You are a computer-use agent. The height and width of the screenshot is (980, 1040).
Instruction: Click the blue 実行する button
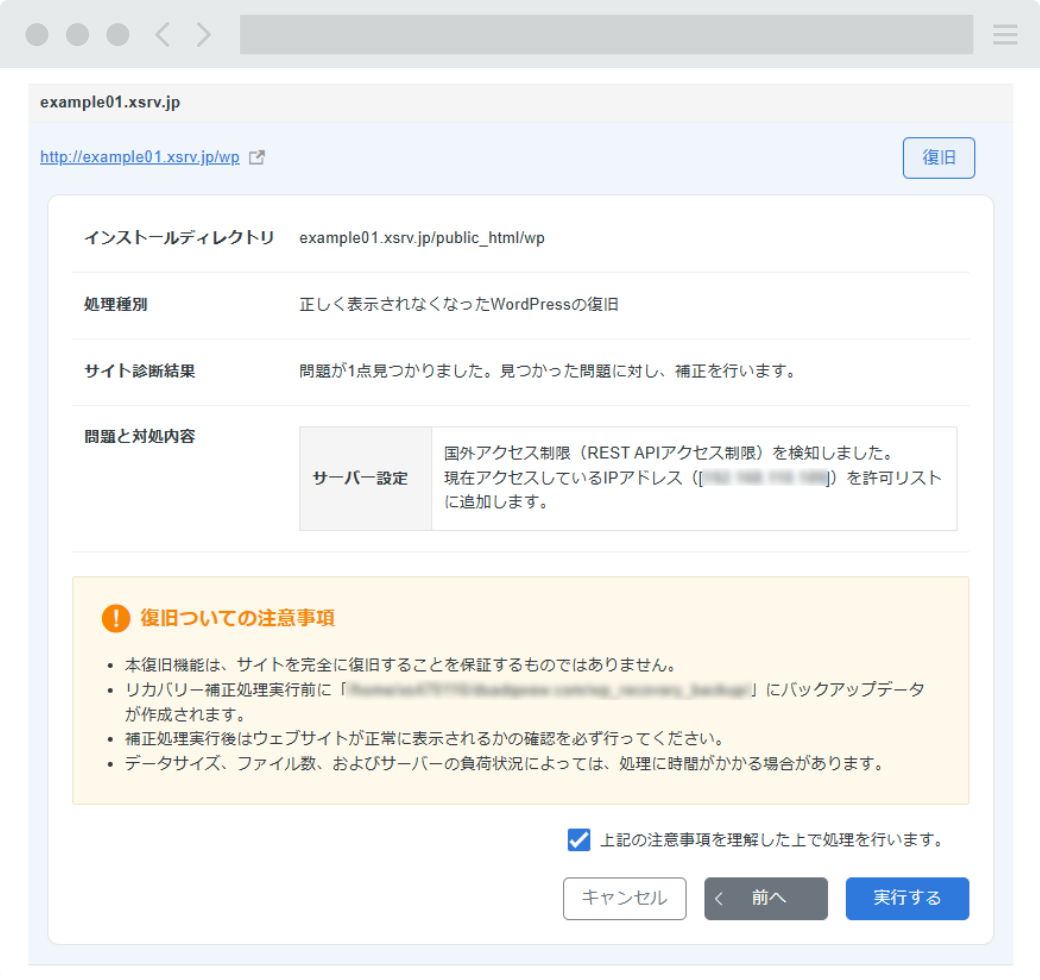tap(907, 898)
